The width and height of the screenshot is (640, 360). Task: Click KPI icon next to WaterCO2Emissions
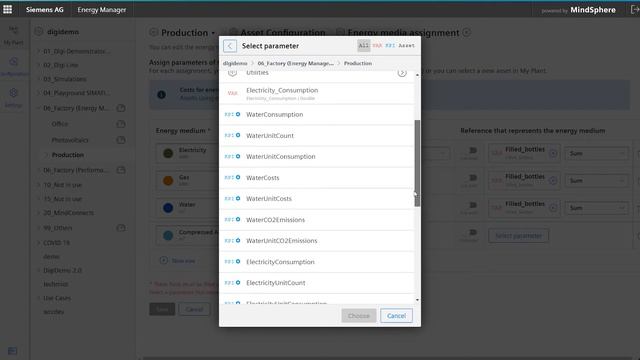[232, 220]
